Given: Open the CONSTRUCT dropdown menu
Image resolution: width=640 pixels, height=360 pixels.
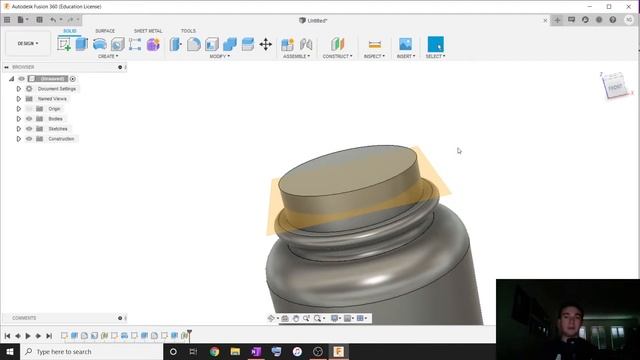Looking at the screenshot, I should [338, 56].
